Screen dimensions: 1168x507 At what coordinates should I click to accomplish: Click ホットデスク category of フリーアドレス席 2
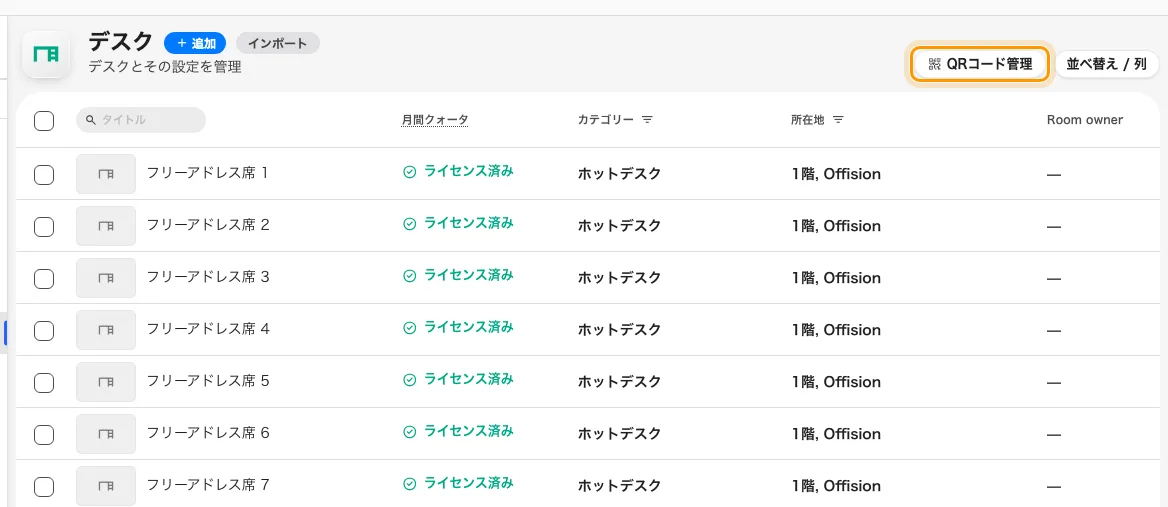[620, 226]
